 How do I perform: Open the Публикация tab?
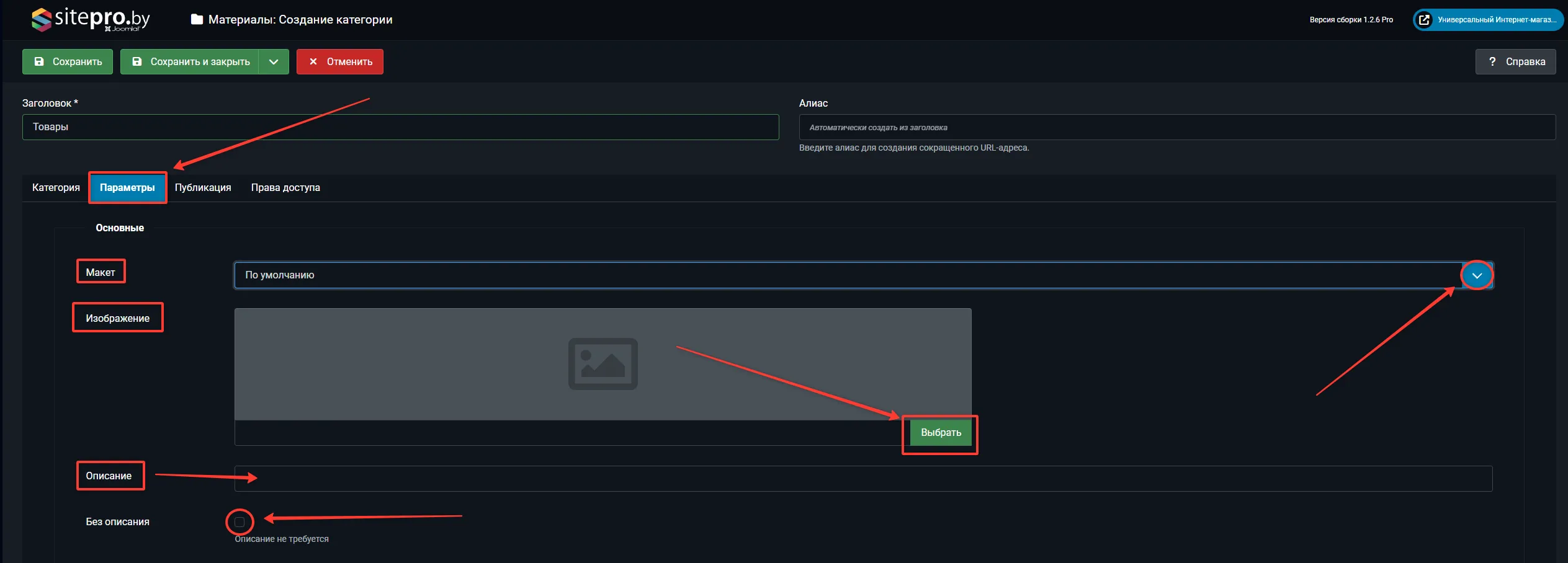203,188
